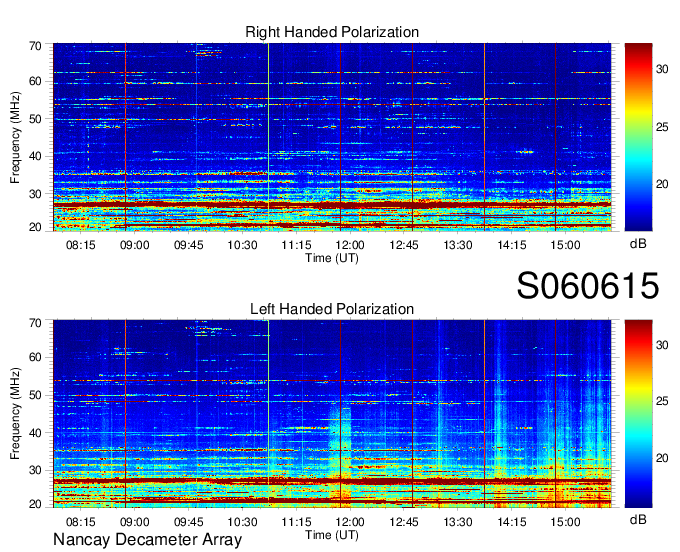Click the 20 dB tick on the bottom colorbar
Viewport: 680px width, 552px height.
[662, 458]
